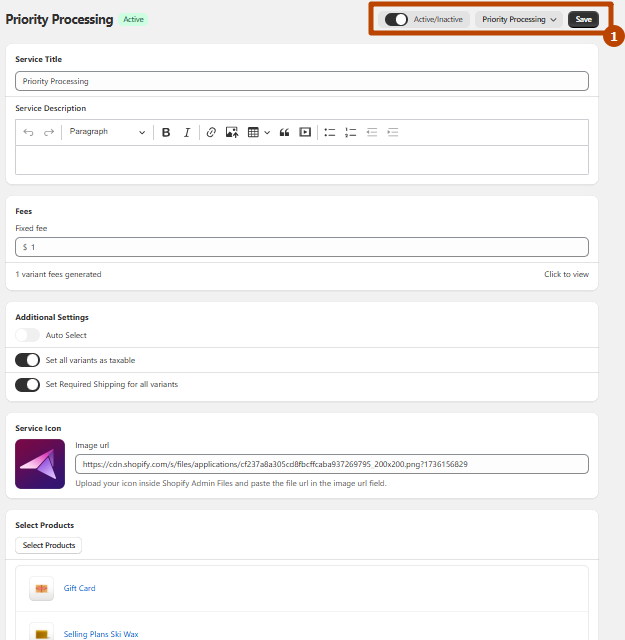Enable the Auto Select toggle
The height and width of the screenshot is (640, 625).
[28, 335]
